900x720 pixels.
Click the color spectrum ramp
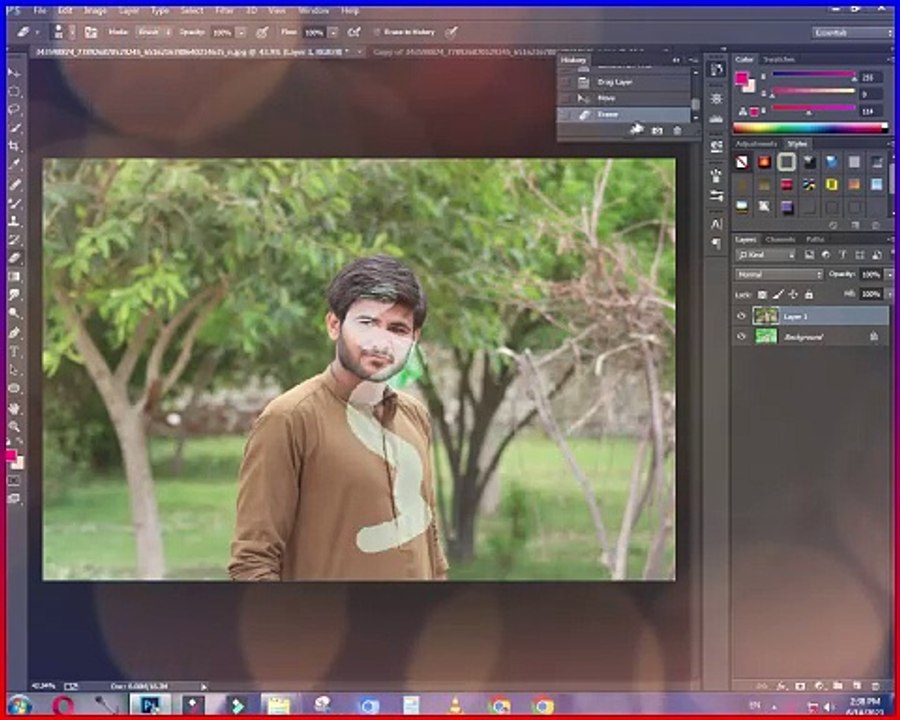pos(810,128)
